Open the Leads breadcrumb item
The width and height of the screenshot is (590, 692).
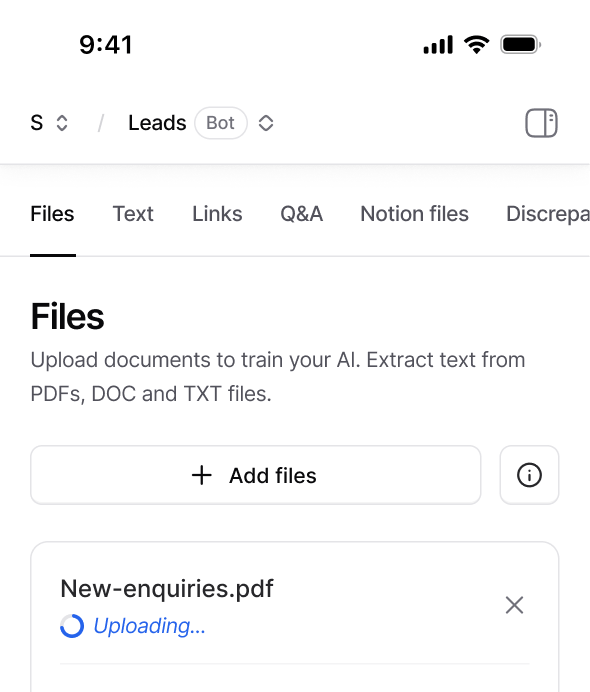[x=157, y=123]
